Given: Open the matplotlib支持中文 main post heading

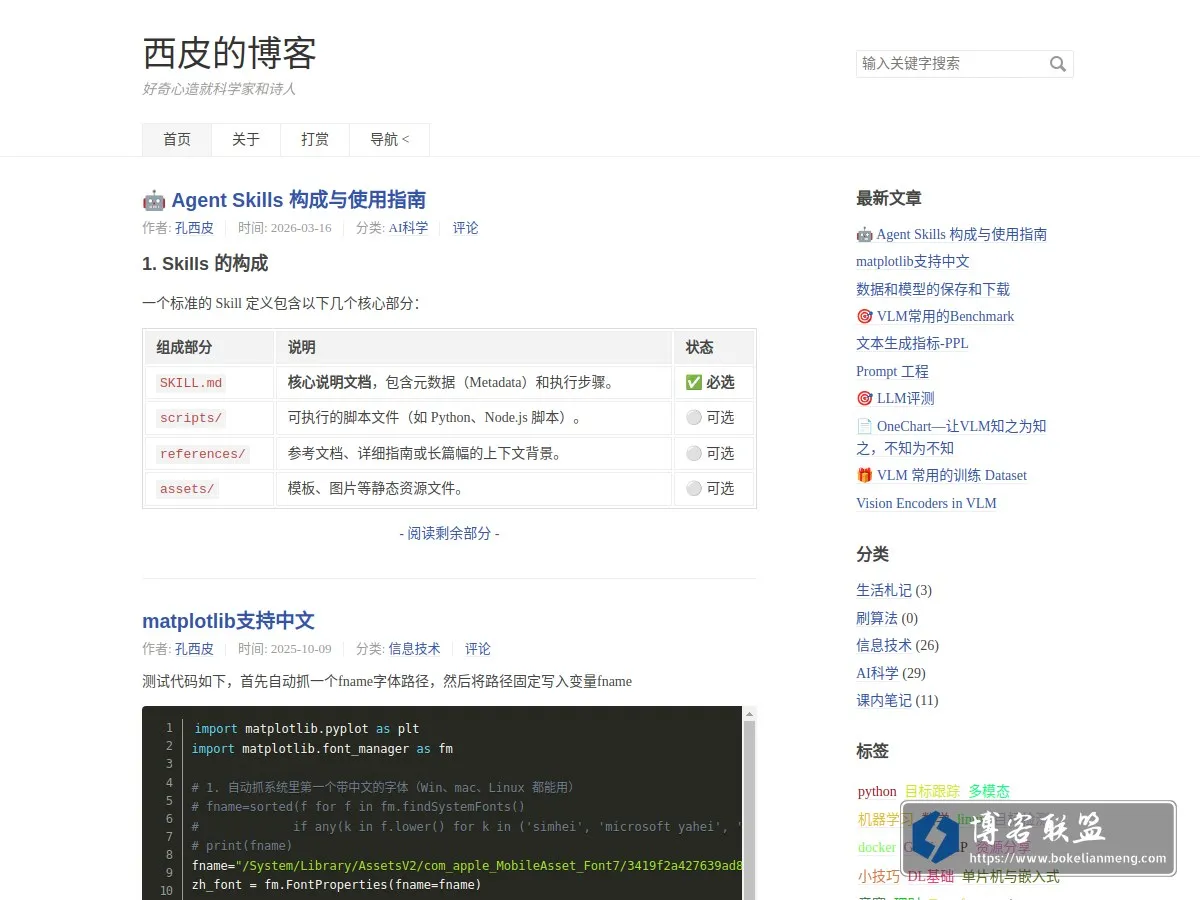Looking at the screenshot, I should point(228,620).
